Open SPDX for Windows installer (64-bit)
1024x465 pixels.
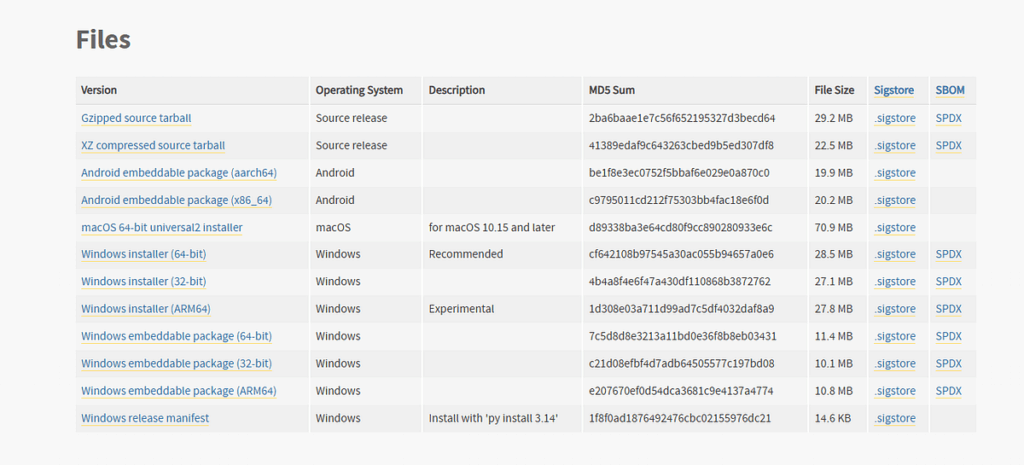point(948,254)
